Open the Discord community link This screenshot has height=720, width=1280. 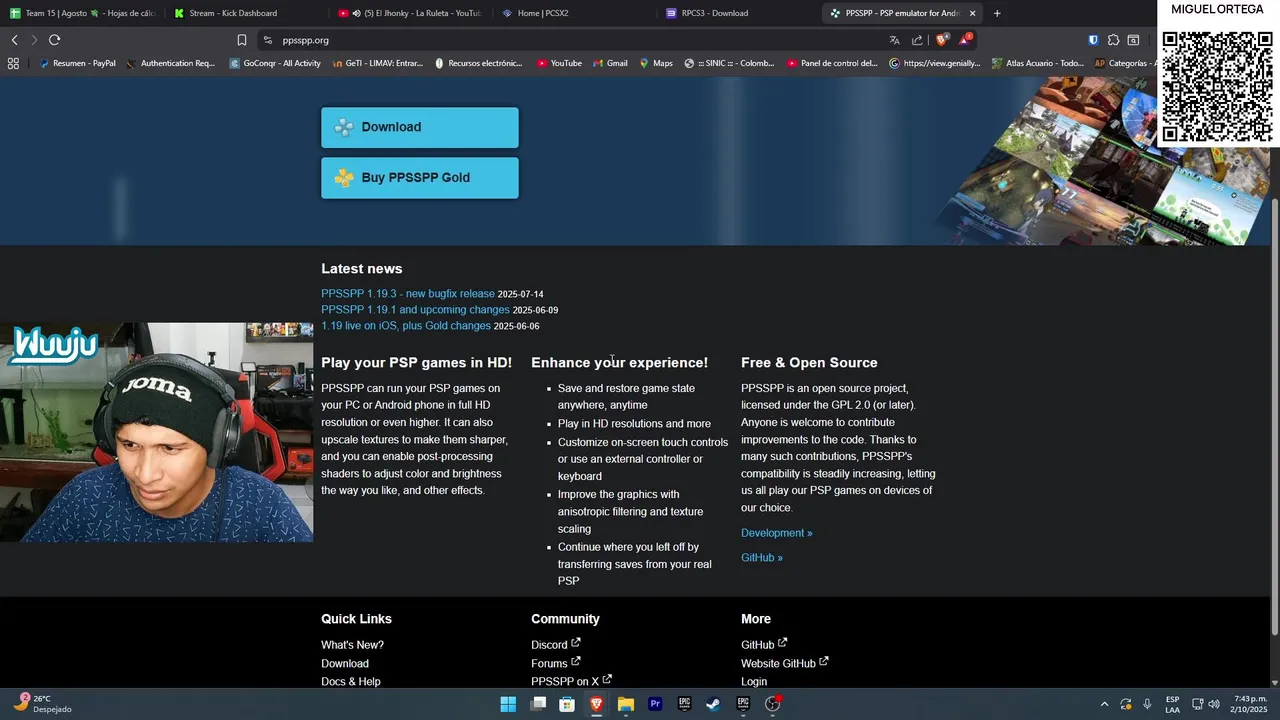pos(555,645)
